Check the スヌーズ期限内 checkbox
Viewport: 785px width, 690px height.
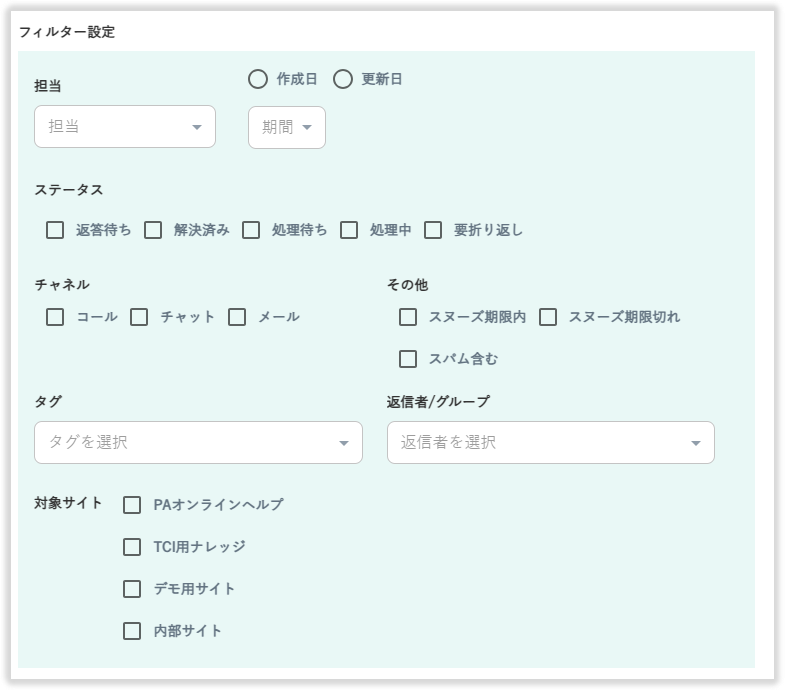pyautogui.click(x=408, y=317)
